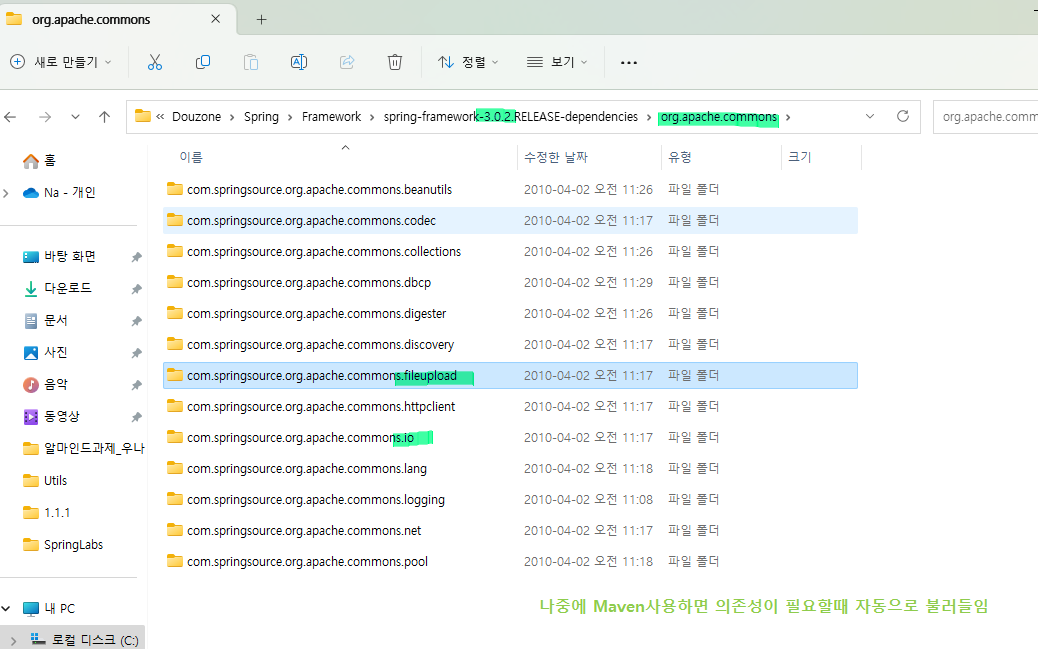Image resolution: width=1038 pixels, height=649 pixels.
Task: Sort by the 유형 column header
Action: click(x=721, y=157)
